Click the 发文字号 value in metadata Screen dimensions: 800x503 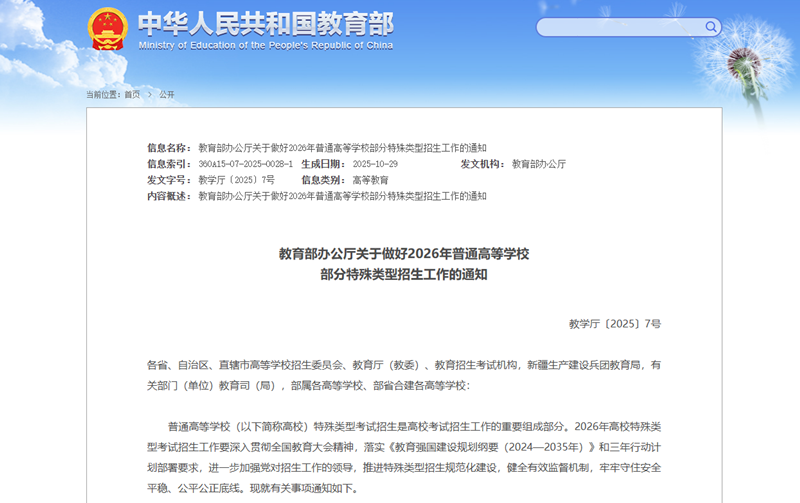236,180
